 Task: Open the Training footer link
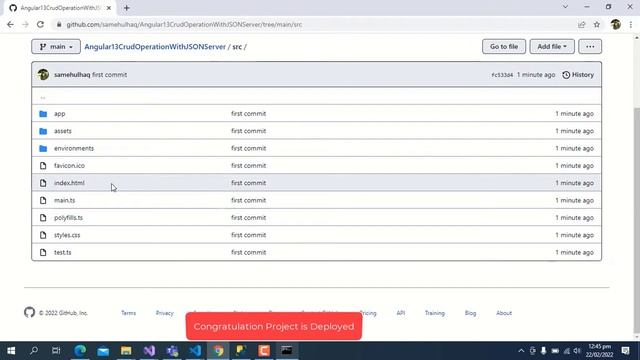(x=435, y=313)
